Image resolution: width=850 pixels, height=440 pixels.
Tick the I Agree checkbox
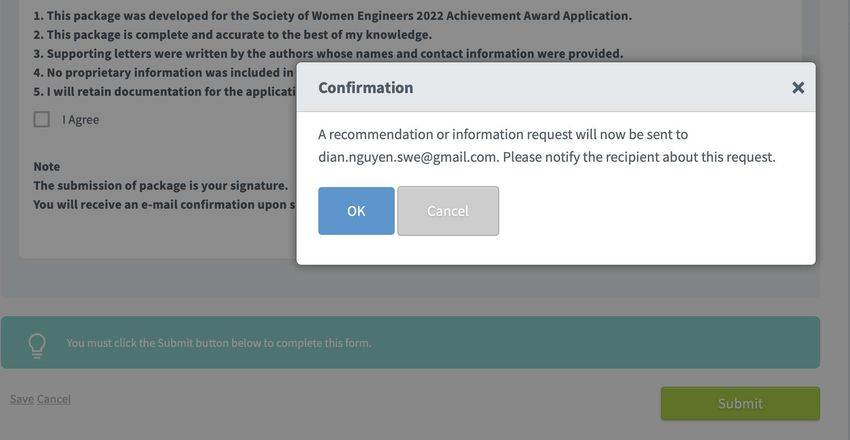[x=42, y=119]
